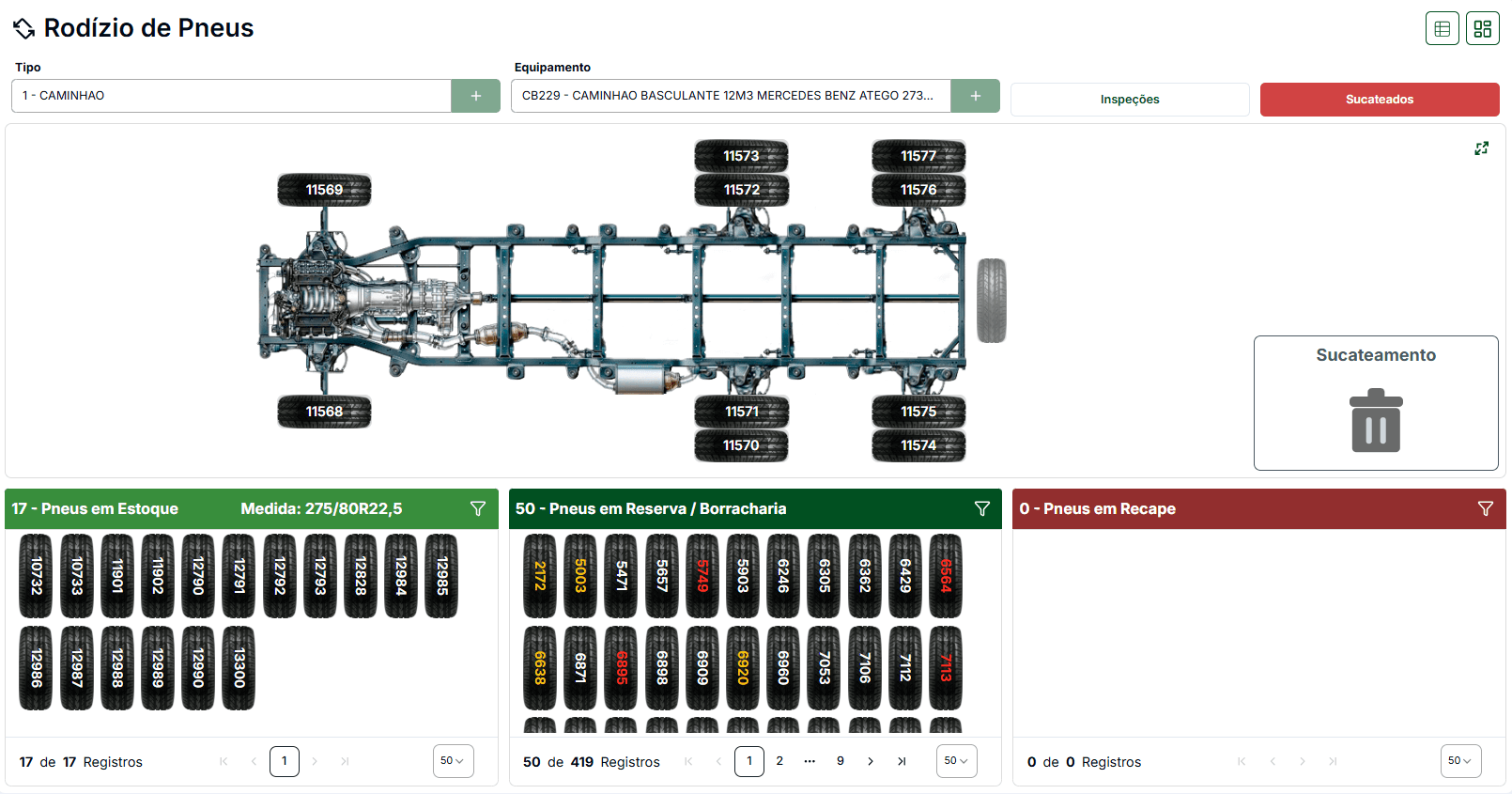Click 'Medida: 275/80R22,5' header text
The height and width of the screenshot is (794, 1512).
pos(321,508)
